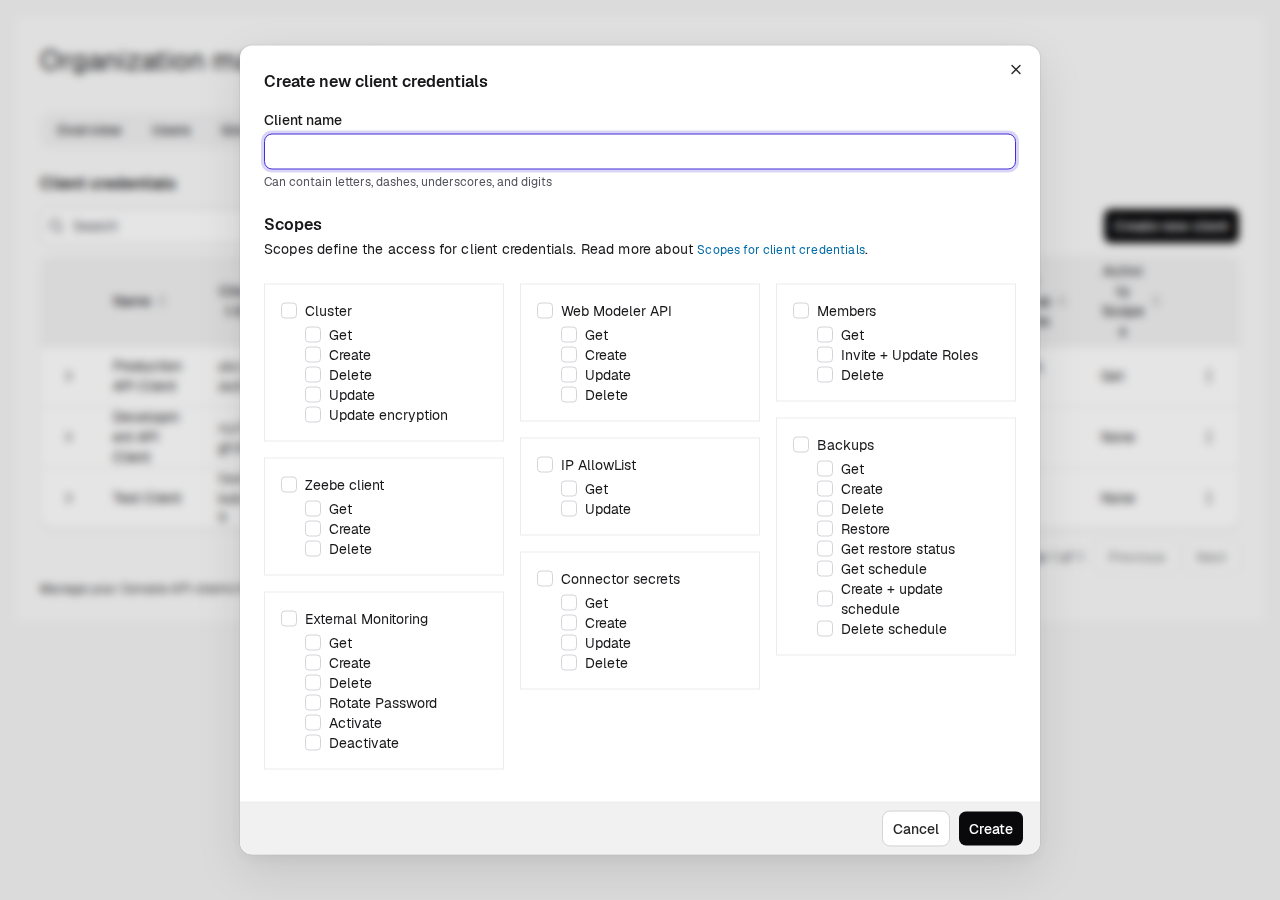Check the Web Modeler API checkbox

545,311
